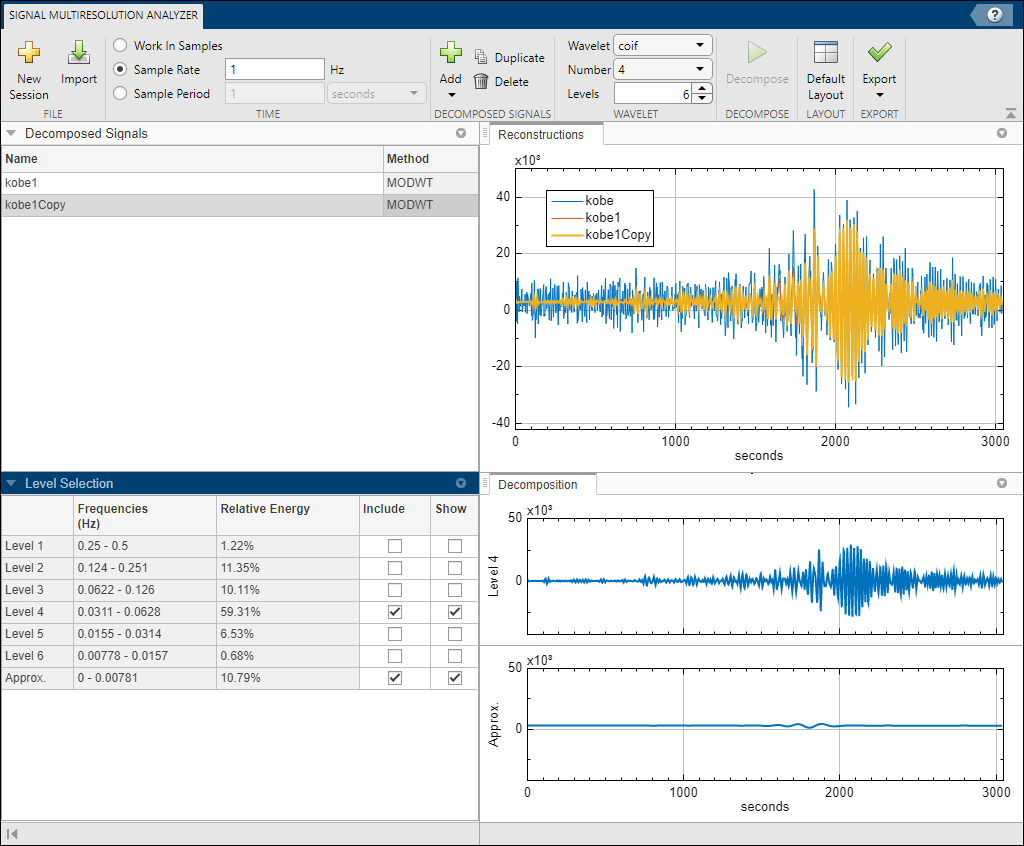Image resolution: width=1024 pixels, height=846 pixels.
Task: Collapse the Level Selection panel
Action: point(11,484)
